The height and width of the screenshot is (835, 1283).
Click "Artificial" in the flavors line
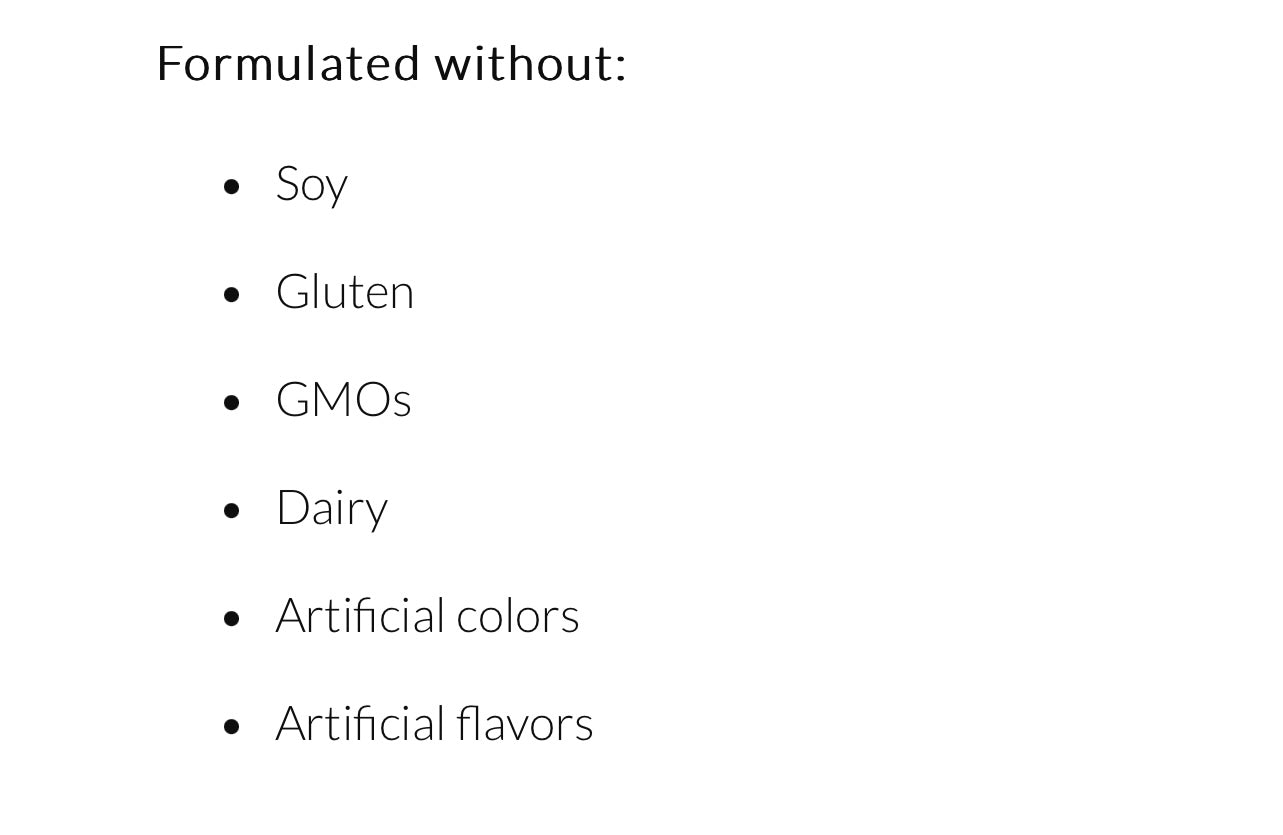click(x=360, y=723)
